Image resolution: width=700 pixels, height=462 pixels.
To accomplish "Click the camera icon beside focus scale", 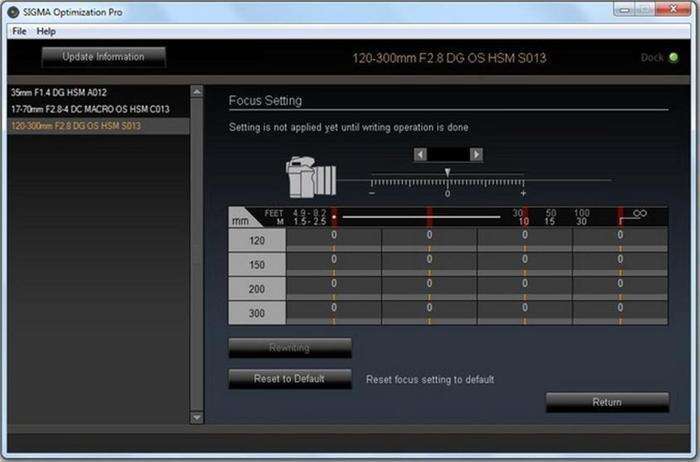I will pos(309,176).
